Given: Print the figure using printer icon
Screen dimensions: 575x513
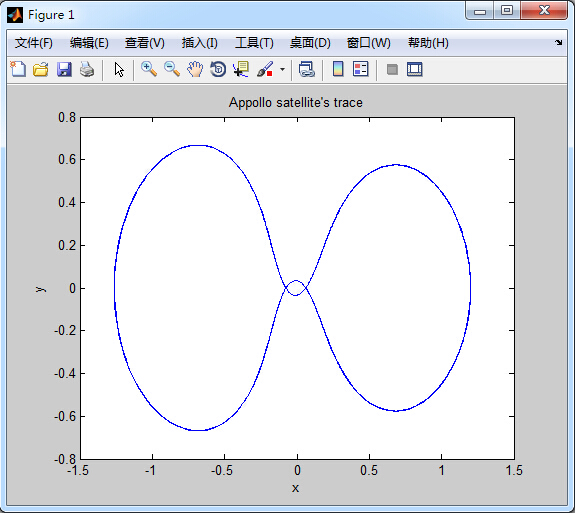Looking at the screenshot, I should coord(87,69).
